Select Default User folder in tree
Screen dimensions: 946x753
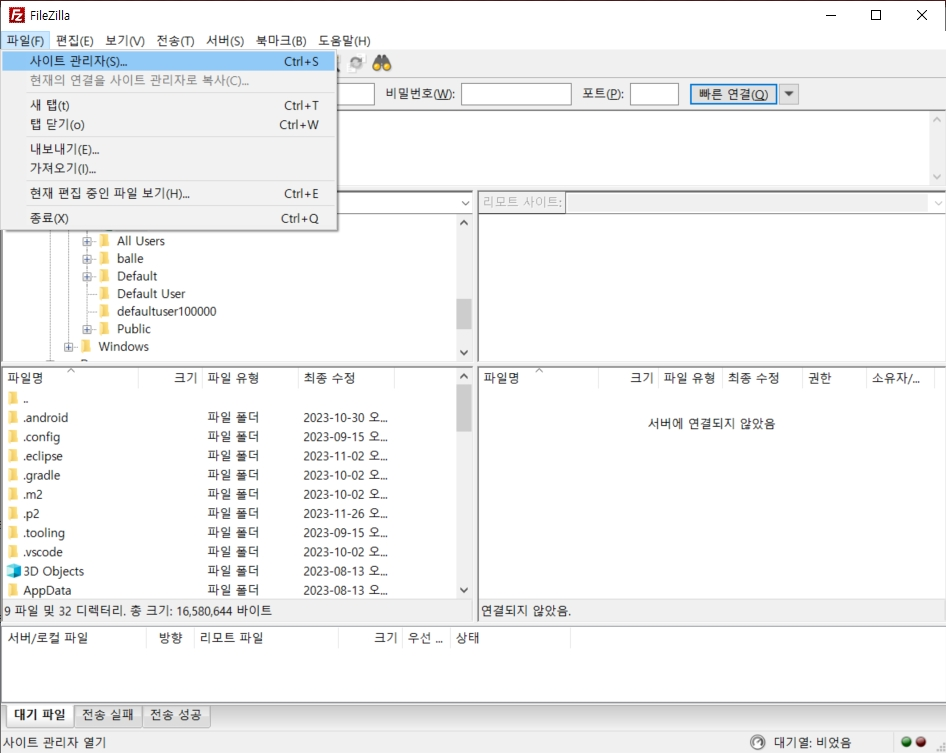tap(151, 294)
